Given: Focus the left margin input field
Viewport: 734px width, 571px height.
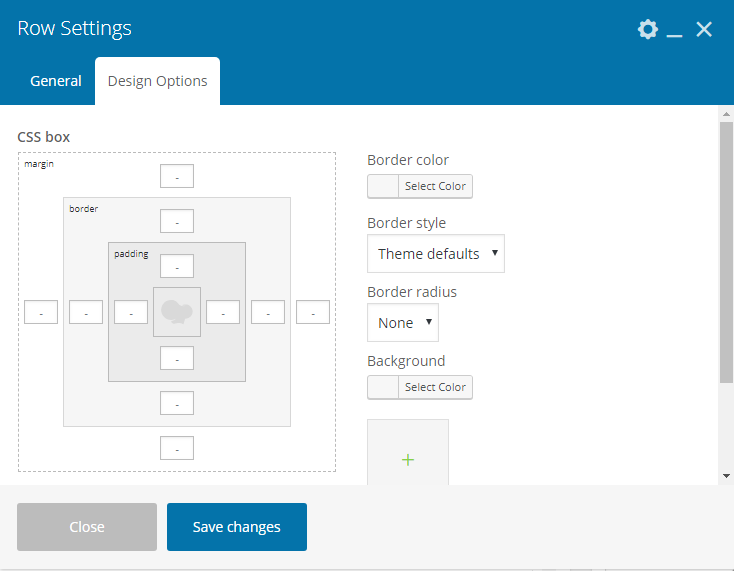Looking at the screenshot, I should [x=41, y=312].
